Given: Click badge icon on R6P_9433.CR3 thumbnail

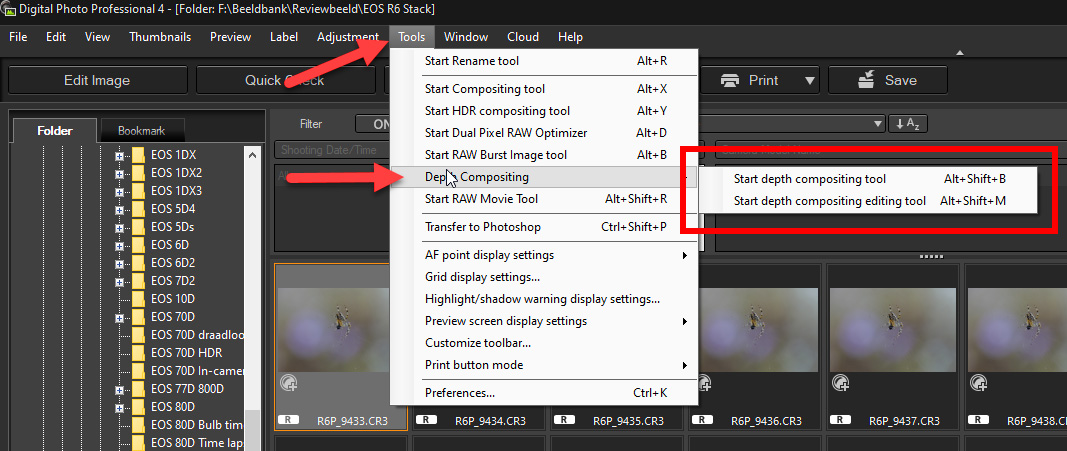Looking at the screenshot, I should (x=288, y=382).
